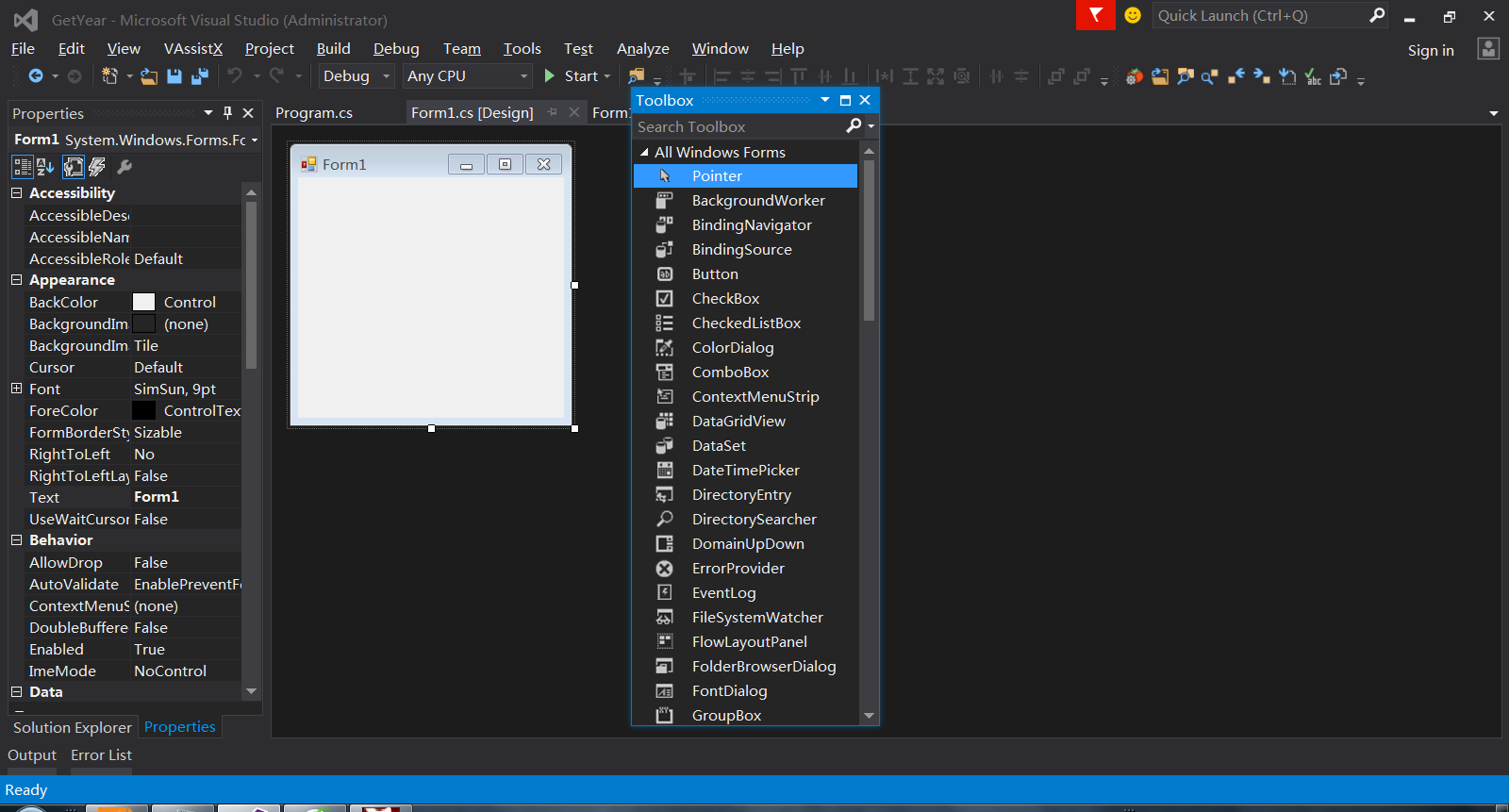Click the Open File toolbar icon
1509x812 pixels.
click(149, 75)
